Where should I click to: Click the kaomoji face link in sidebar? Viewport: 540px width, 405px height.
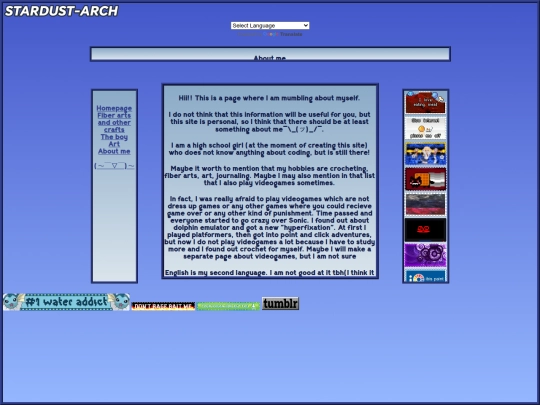114,166
